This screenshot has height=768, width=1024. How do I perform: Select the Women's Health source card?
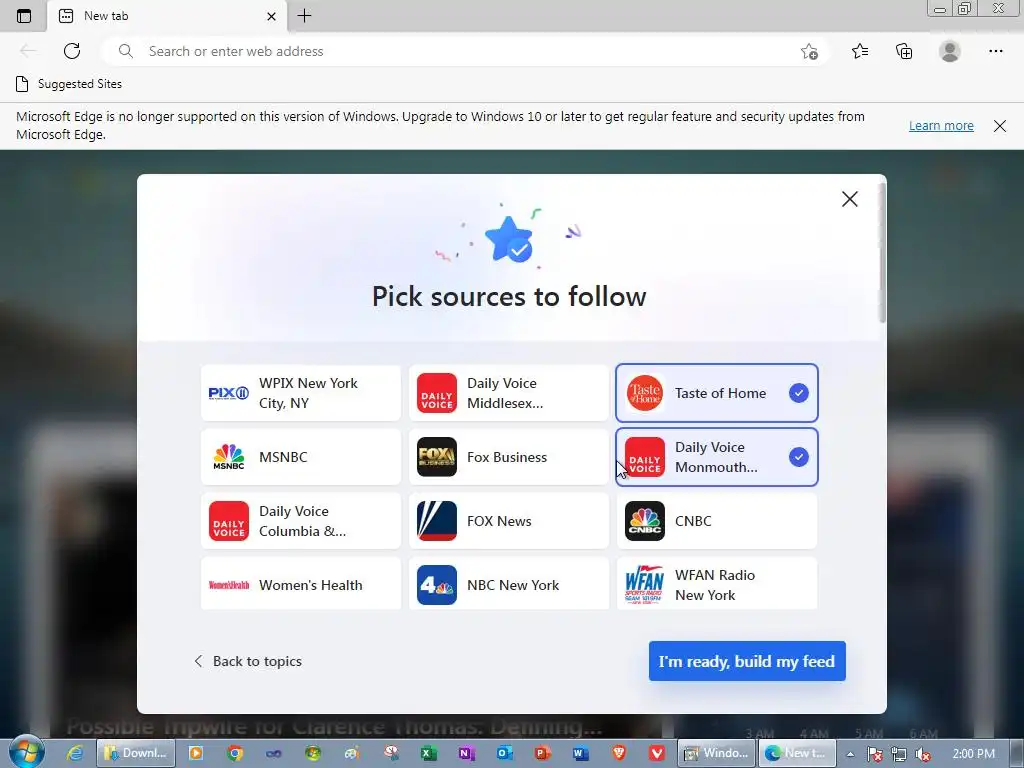[301, 584]
